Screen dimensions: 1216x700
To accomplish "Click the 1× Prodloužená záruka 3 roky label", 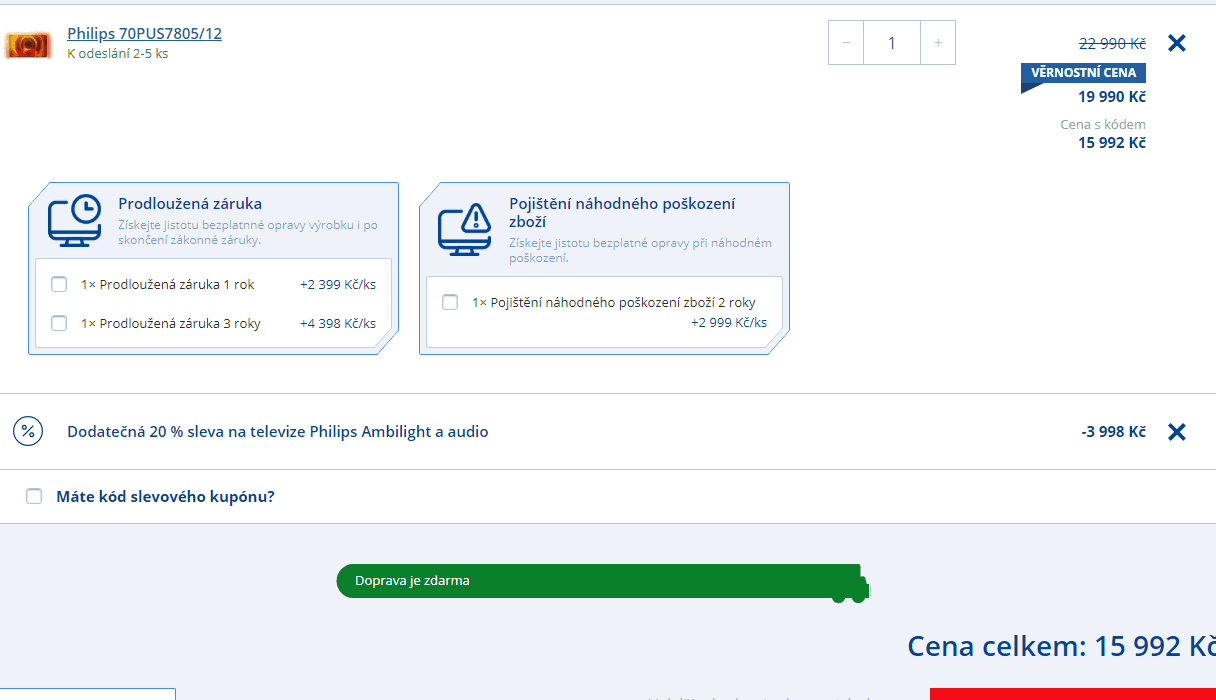I will (171, 323).
